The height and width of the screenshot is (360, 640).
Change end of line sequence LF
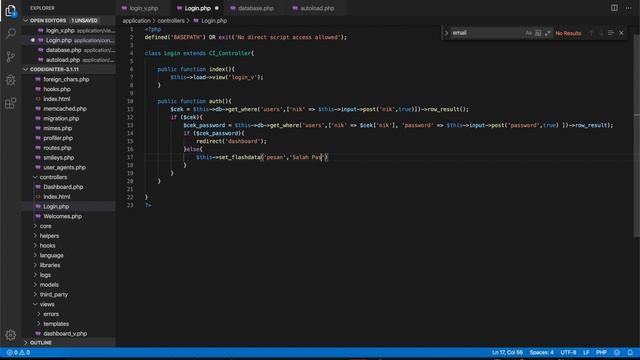pyautogui.click(x=586, y=352)
